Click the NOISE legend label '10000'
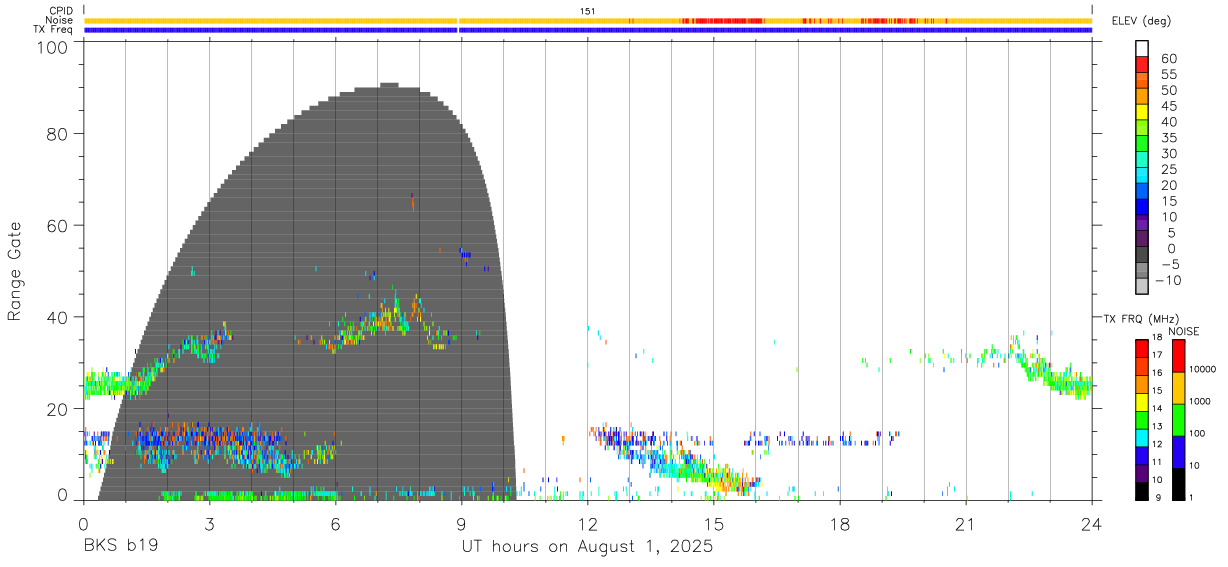The width and height of the screenshot is (1228, 567). point(1203,369)
